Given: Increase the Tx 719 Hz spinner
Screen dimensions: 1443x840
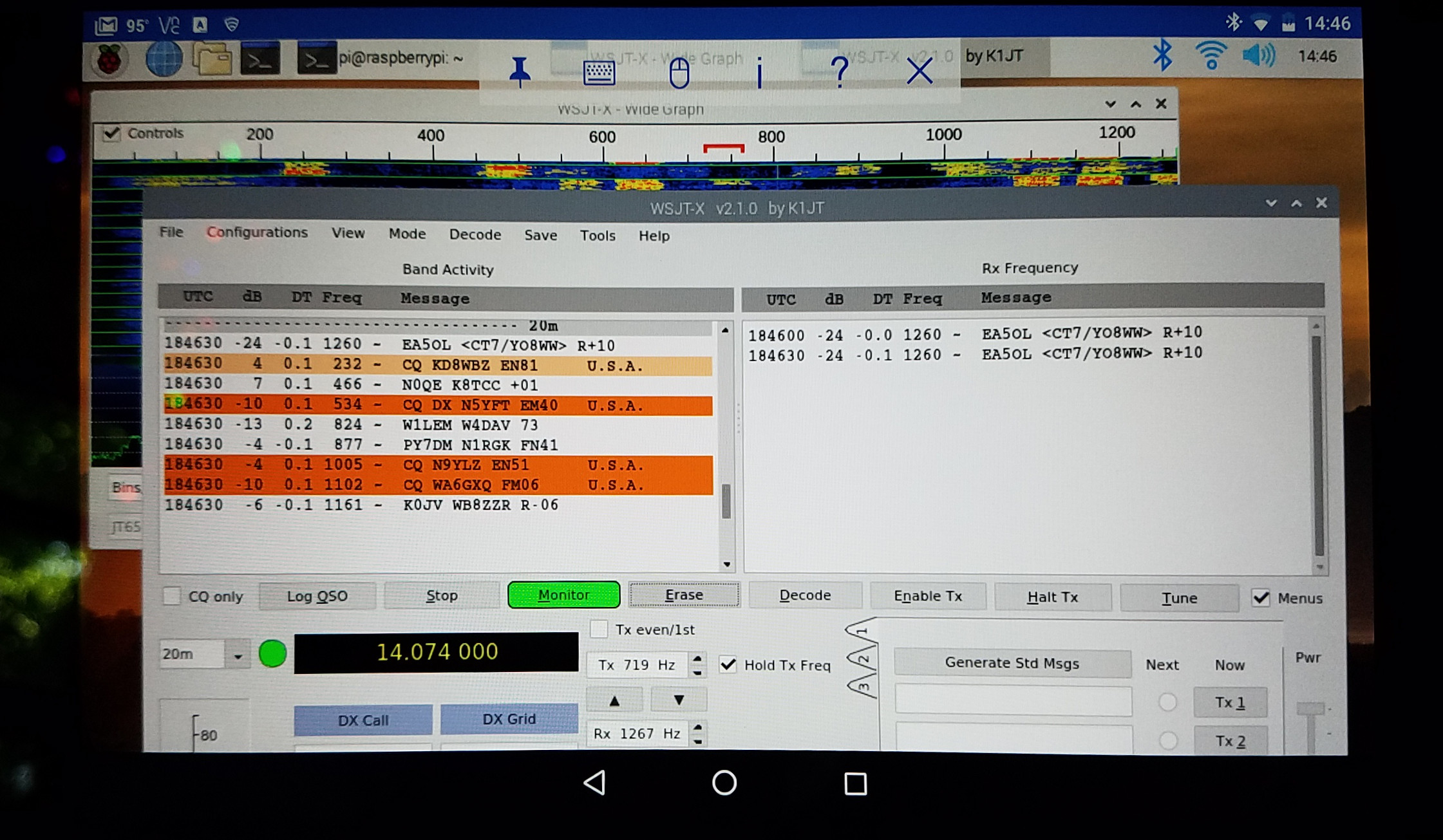Looking at the screenshot, I should 697,658.
